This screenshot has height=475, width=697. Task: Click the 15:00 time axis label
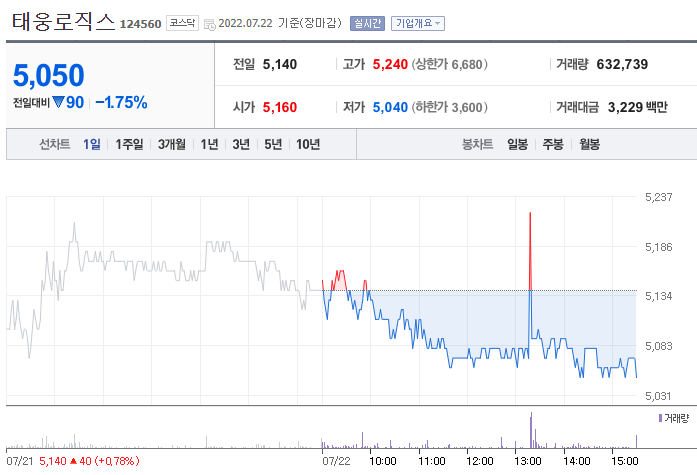625,461
